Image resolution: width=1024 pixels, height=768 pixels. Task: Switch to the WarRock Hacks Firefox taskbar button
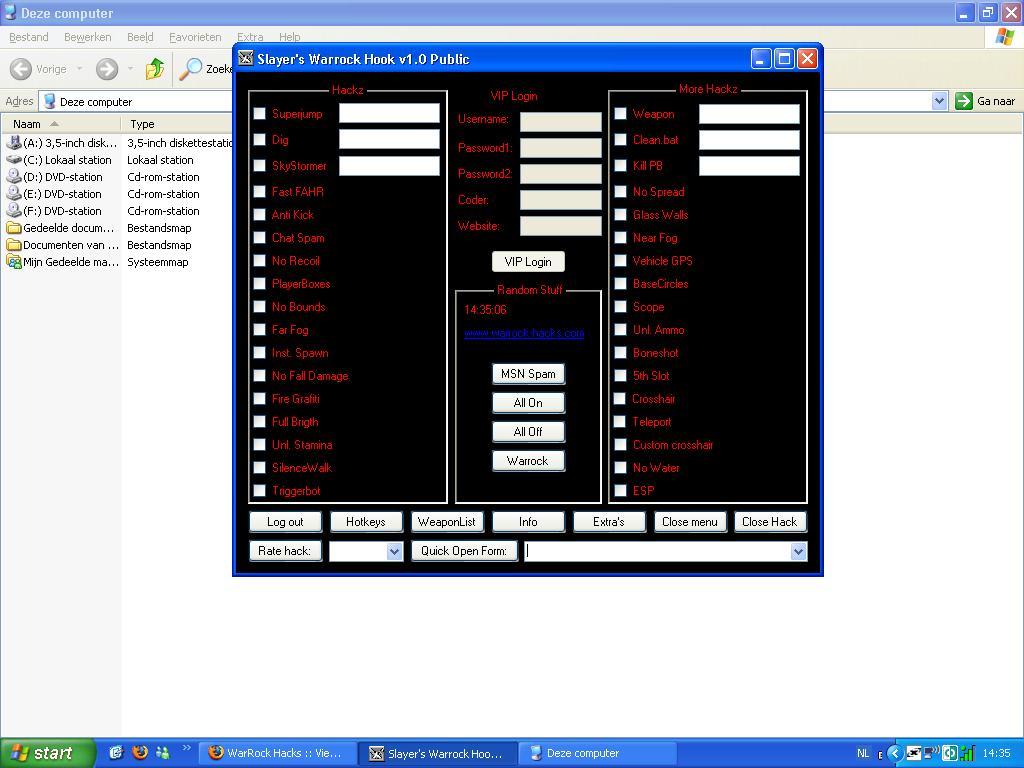[x=278, y=753]
